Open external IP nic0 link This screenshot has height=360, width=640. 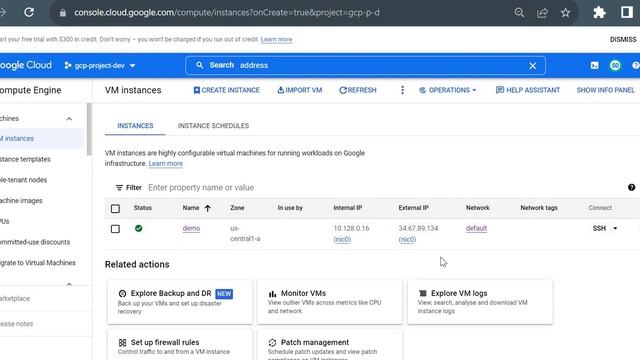tap(407, 239)
